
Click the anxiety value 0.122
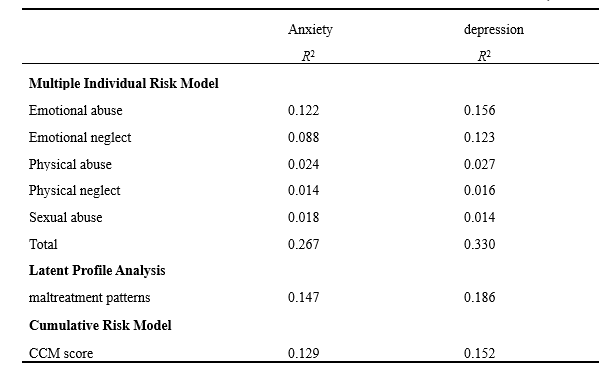click(303, 110)
